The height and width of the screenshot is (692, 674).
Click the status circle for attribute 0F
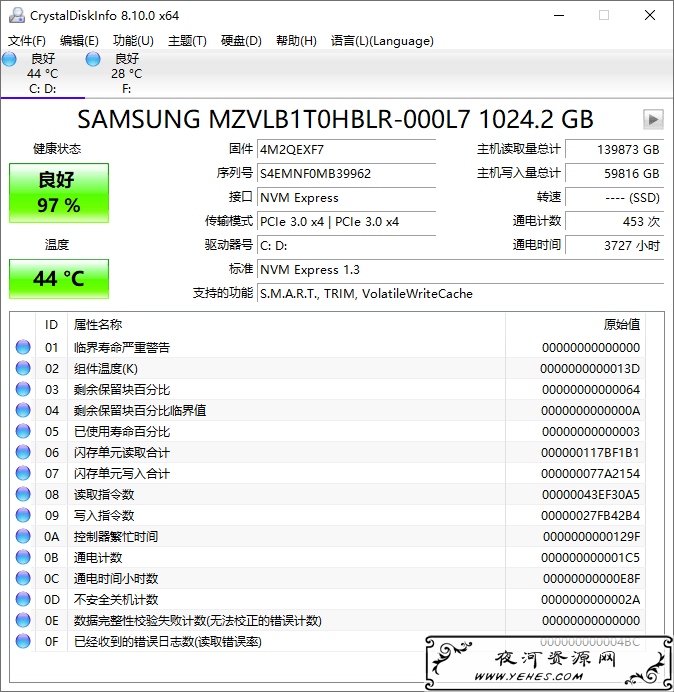pos(23,641)
